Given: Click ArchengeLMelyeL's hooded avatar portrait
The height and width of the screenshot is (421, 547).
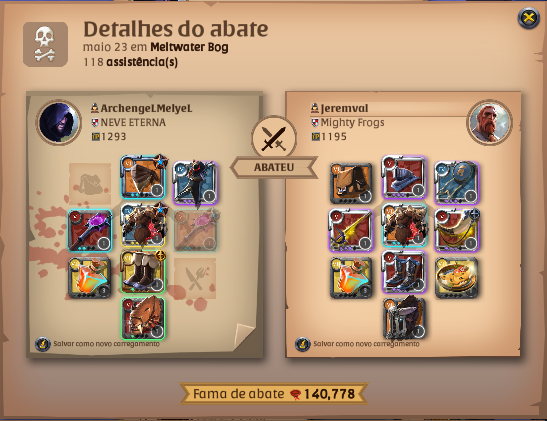Looking at the screenshot, I should pos(59,122).
